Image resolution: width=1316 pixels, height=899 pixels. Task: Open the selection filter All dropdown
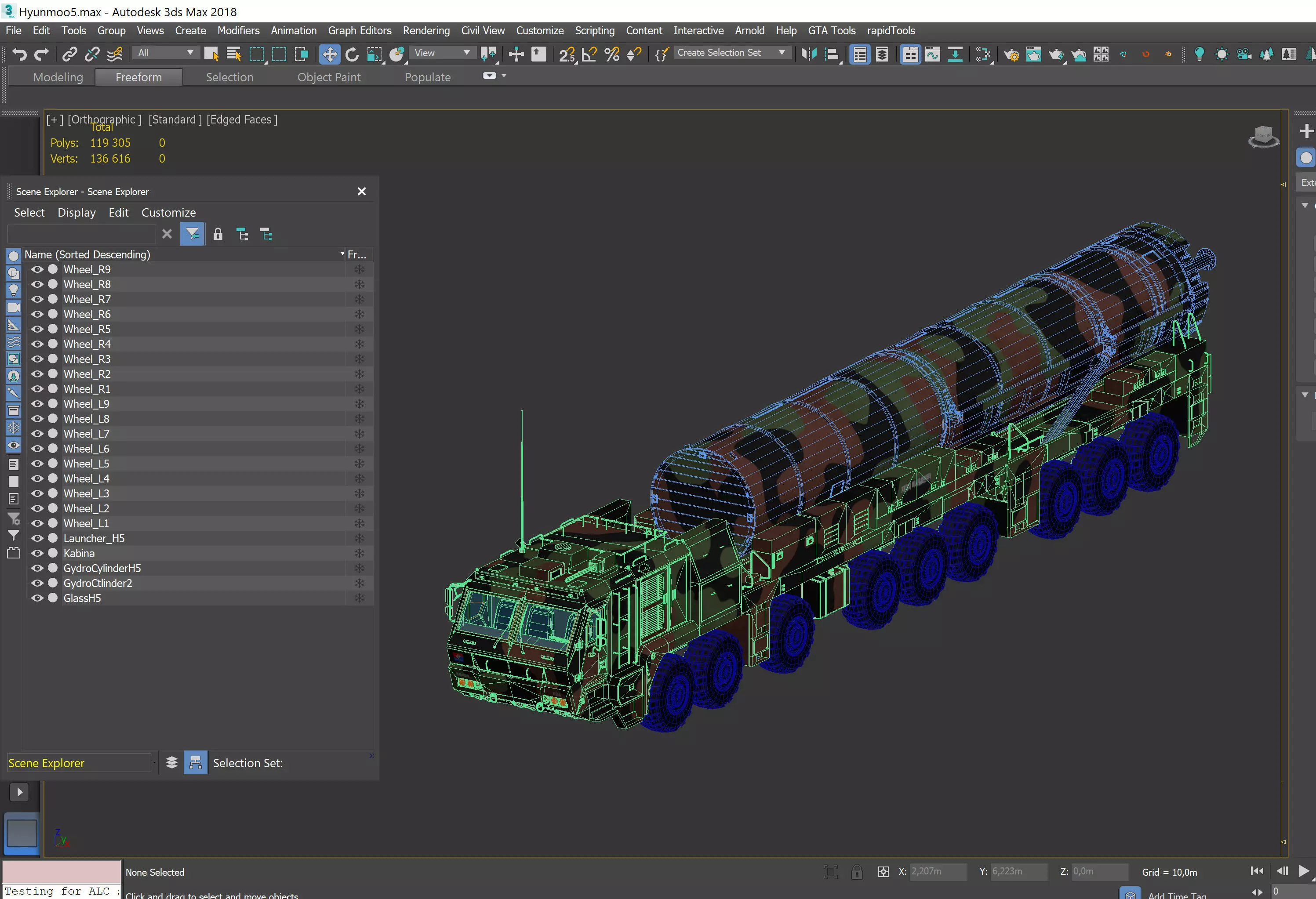166,53
